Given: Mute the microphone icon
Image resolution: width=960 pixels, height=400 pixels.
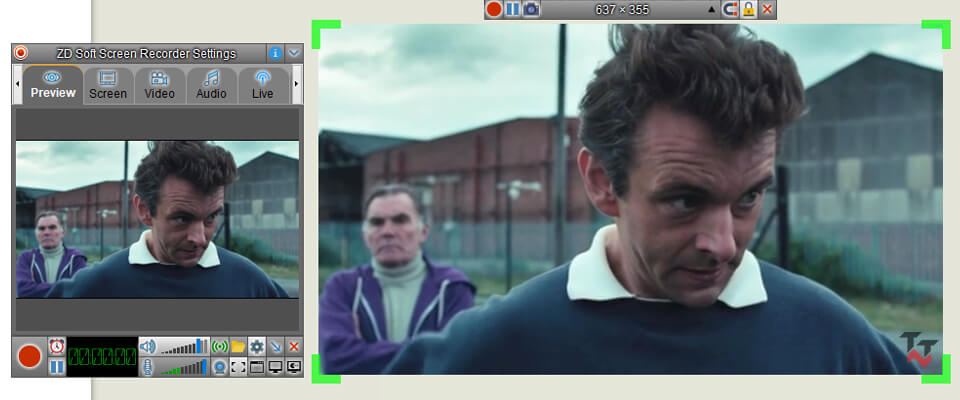Looking at the screenshot, I should (x=148, y=367).
